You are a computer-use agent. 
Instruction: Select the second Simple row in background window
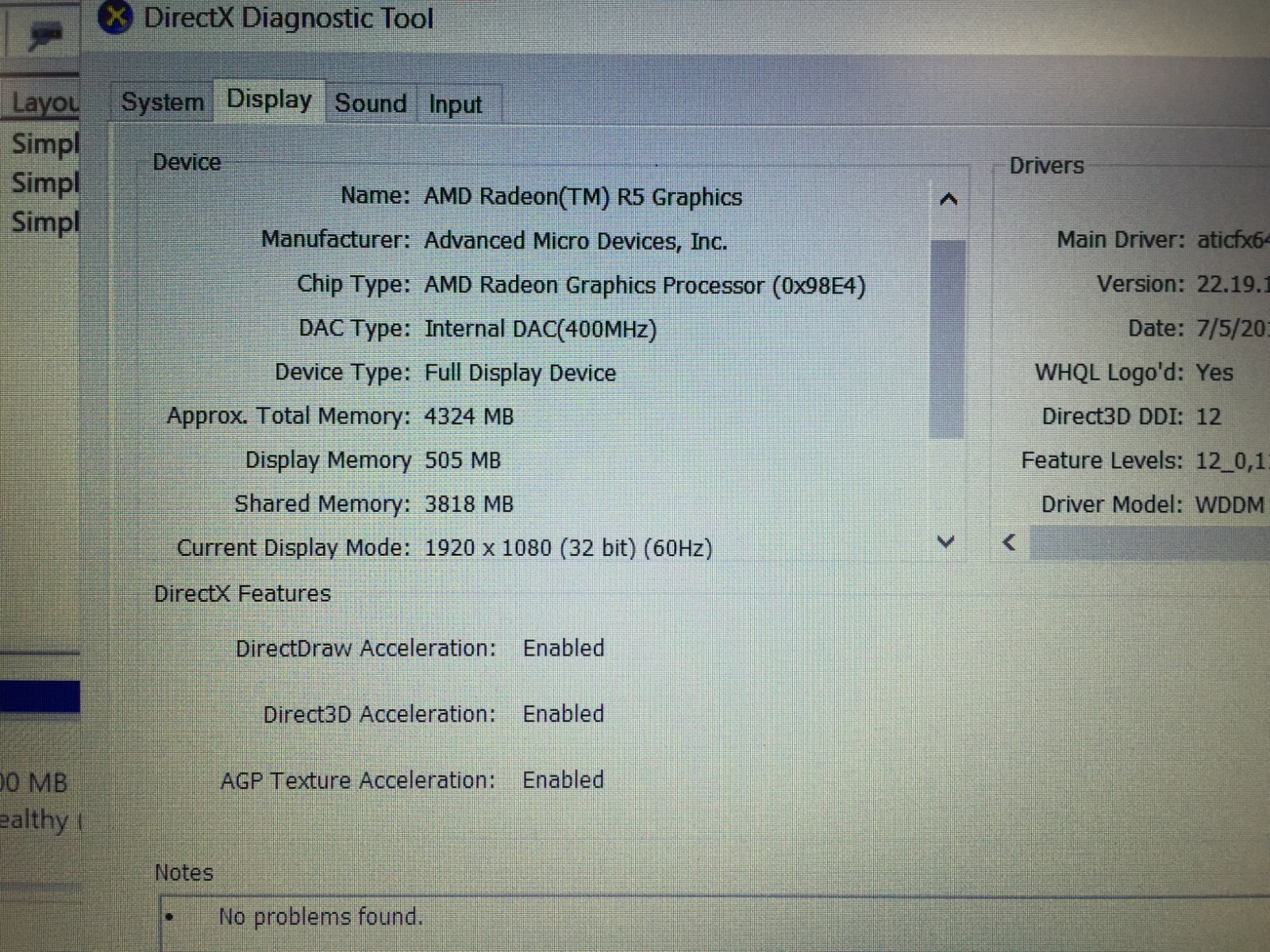pos(45,182)
